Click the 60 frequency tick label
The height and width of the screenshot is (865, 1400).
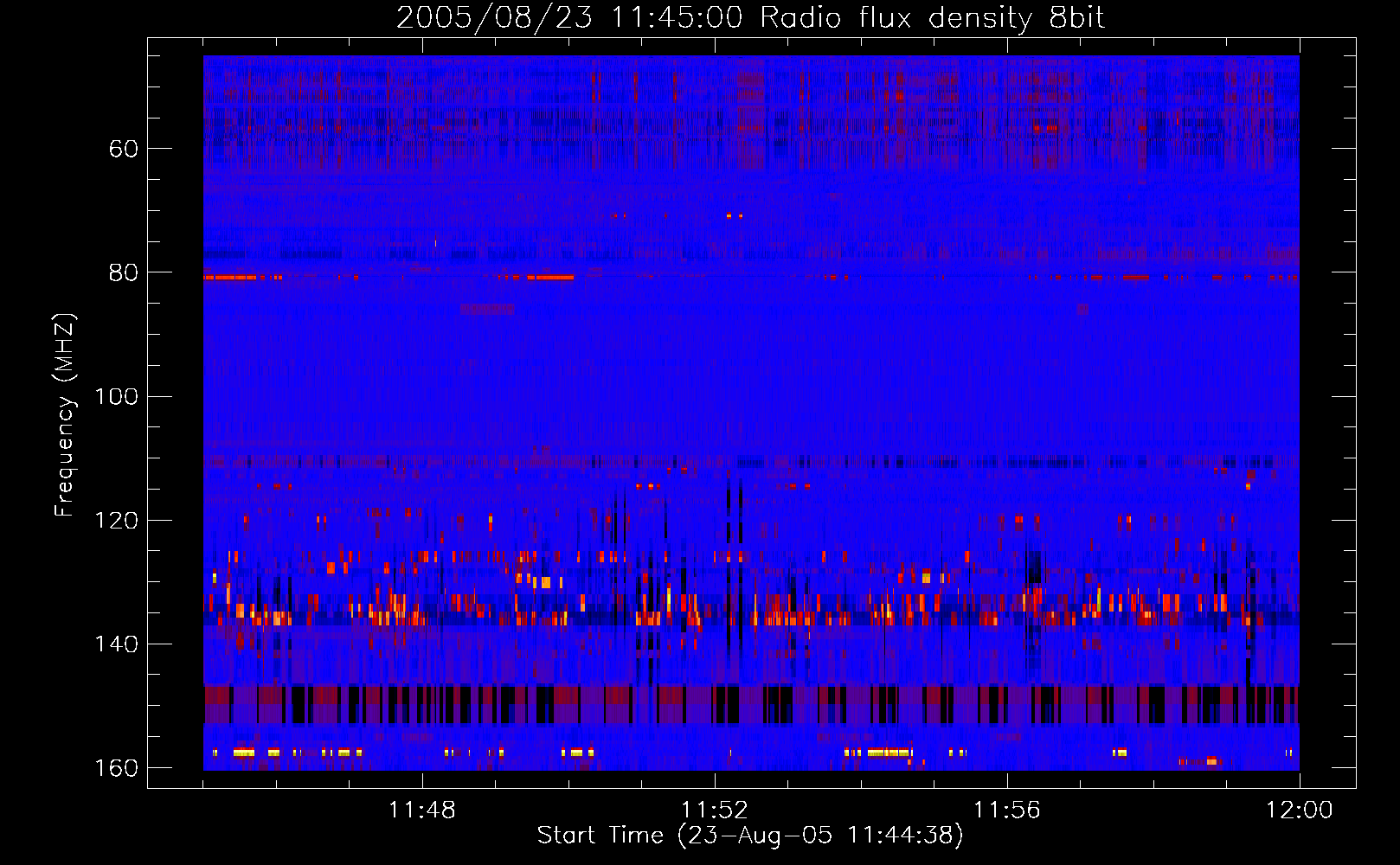pyautogui.click(x=123, y=149)
